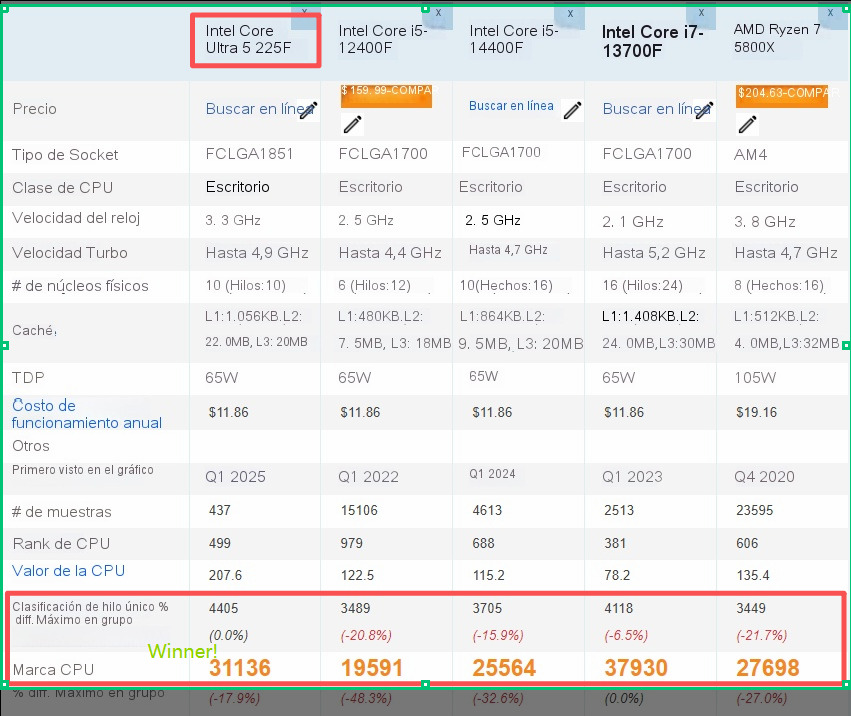
Task: Click the $159.99 COMPAR button
Action: pos(386,96)
